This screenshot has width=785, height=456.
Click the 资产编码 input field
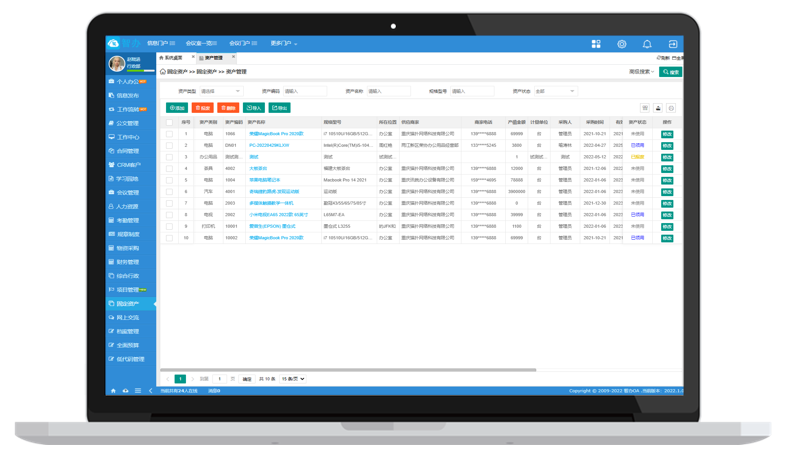[305, 91]
